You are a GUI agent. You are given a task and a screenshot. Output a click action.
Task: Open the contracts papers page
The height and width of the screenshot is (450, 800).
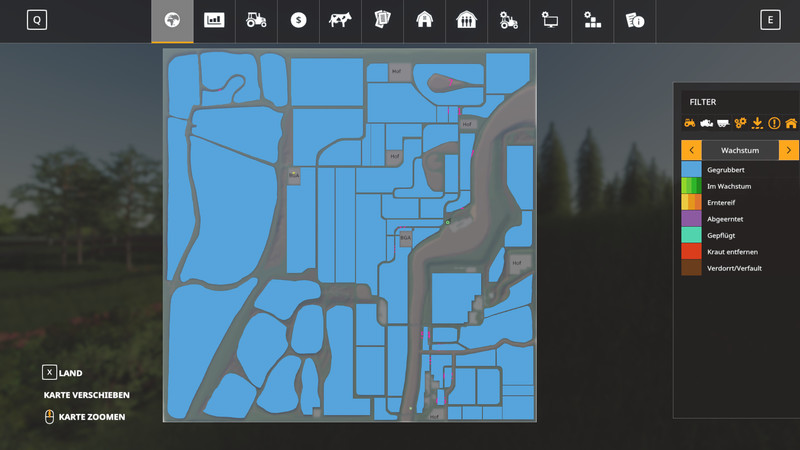coord(382,21)
